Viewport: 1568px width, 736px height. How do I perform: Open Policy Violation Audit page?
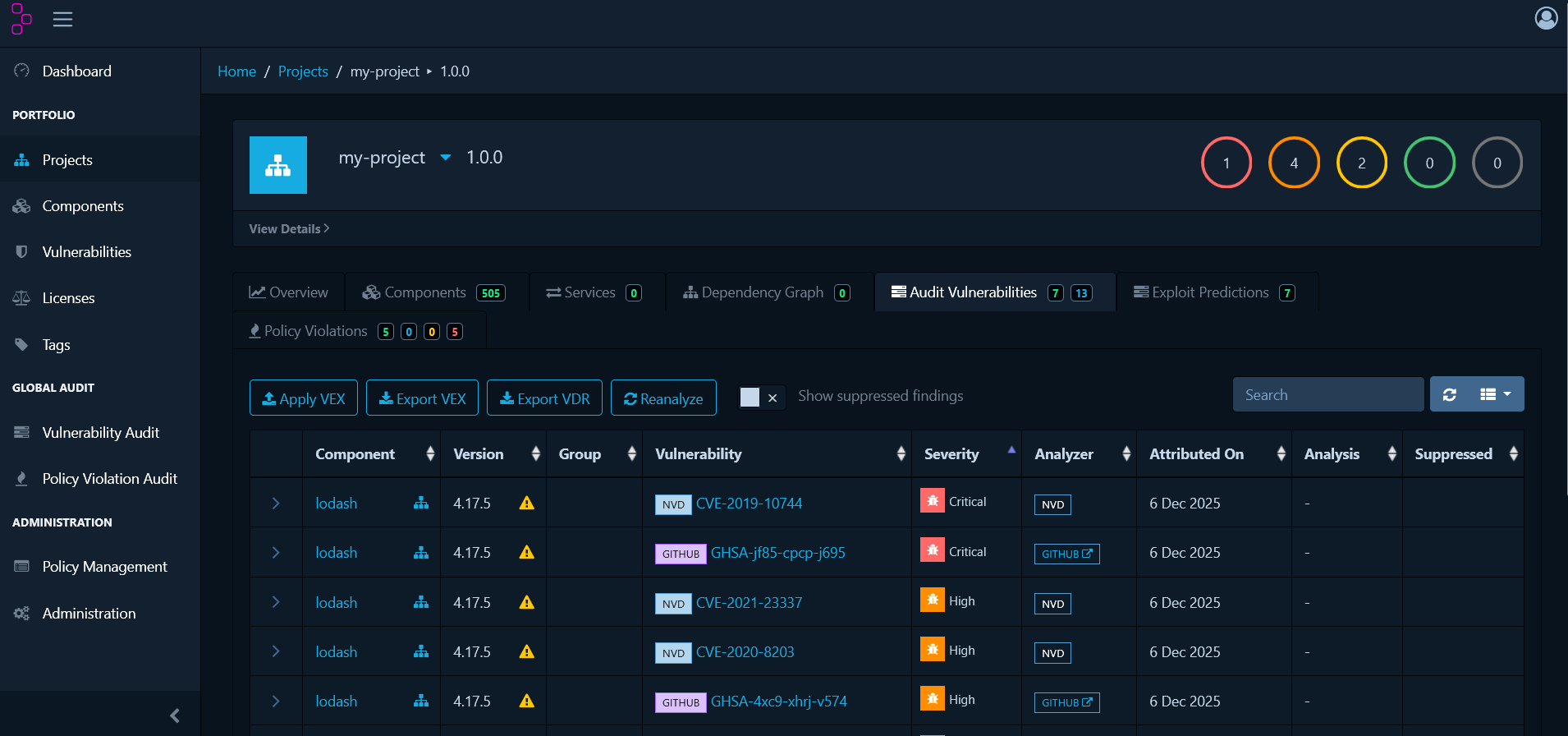tap(100, 479)
